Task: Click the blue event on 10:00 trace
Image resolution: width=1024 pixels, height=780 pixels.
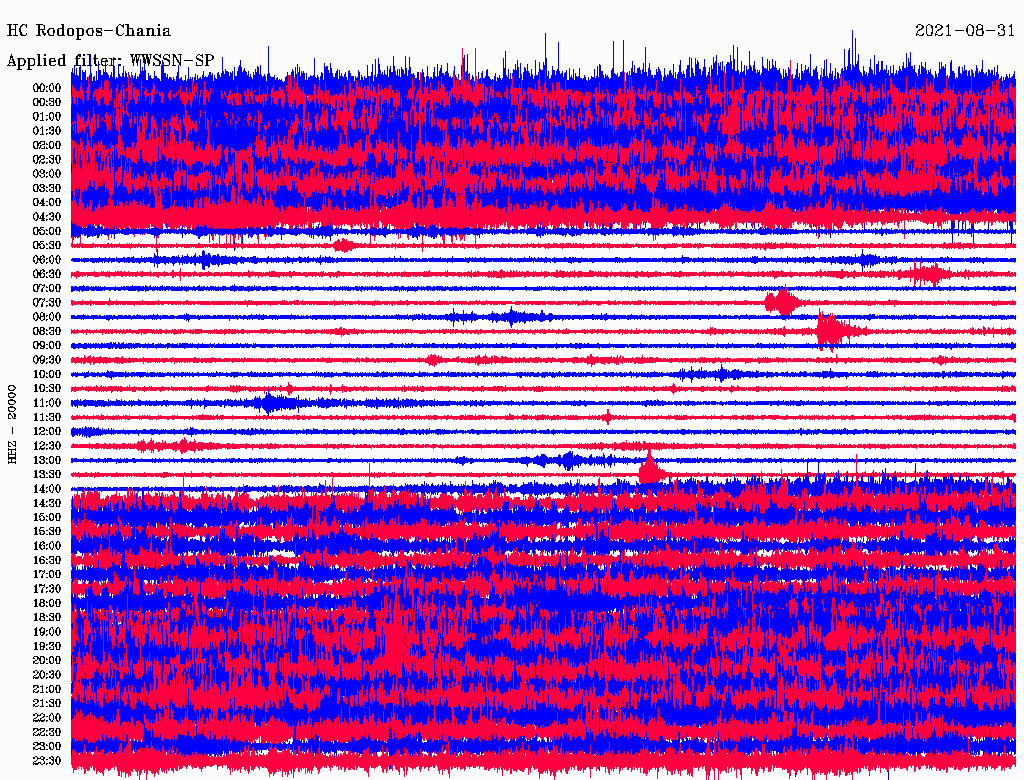Action: click(715, 374)
